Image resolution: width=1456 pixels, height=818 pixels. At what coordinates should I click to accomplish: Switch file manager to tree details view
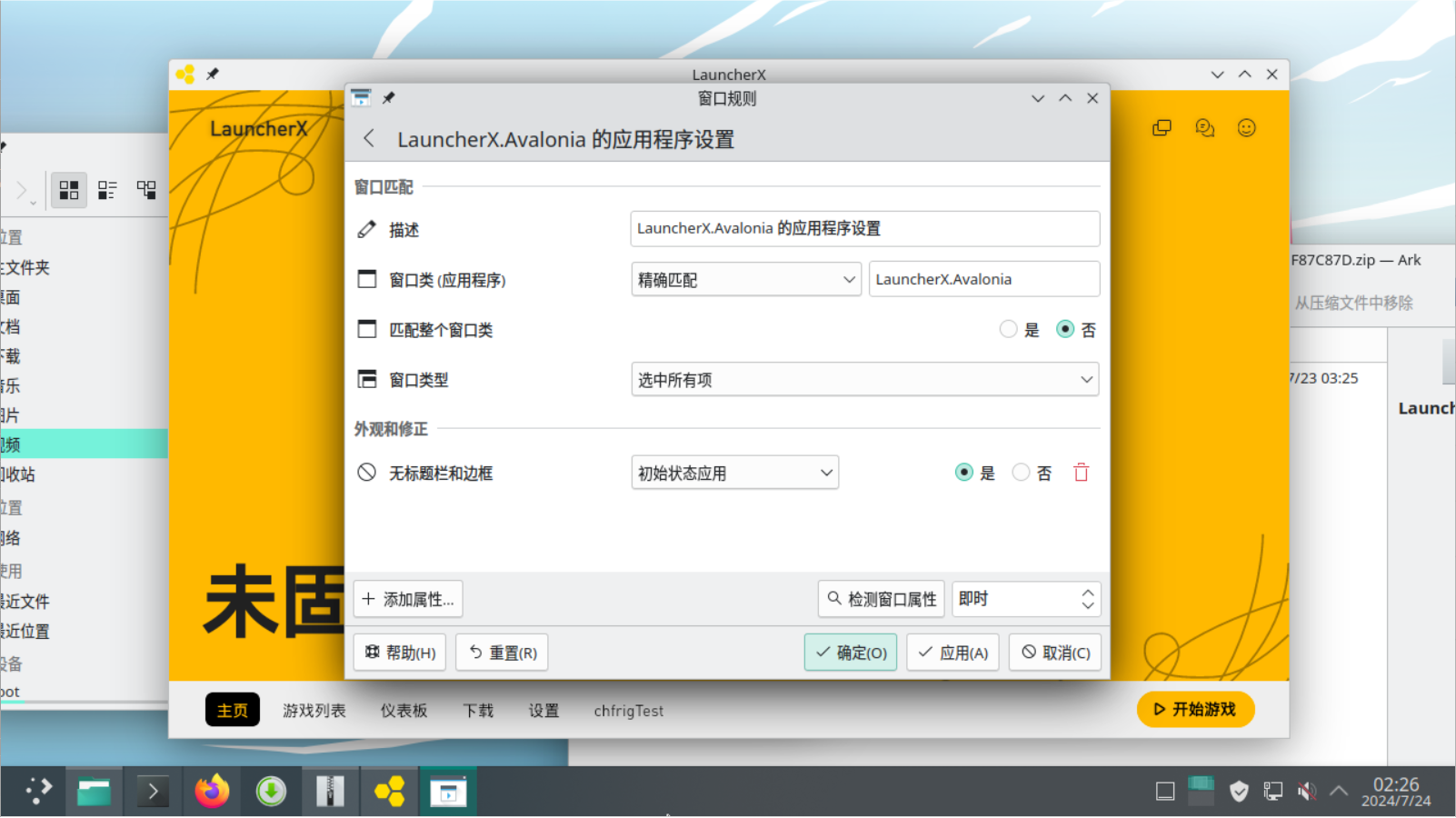tap(146, 190)
